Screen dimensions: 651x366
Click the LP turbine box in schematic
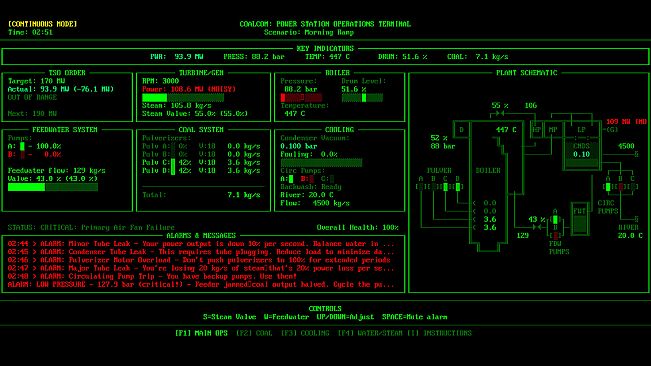click(x=582, y=129)
